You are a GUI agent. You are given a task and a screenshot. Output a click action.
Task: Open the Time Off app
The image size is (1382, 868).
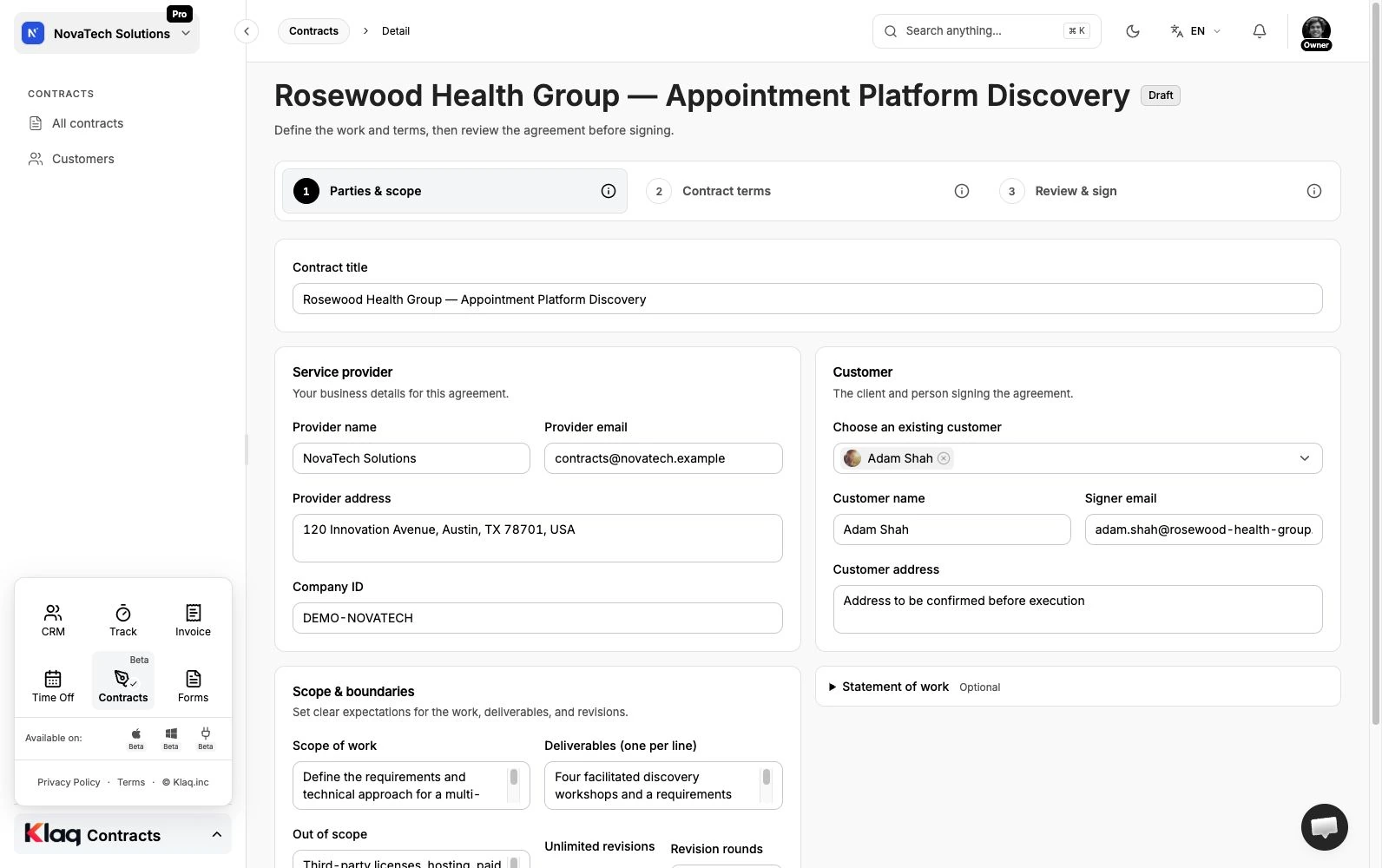(x=53, y=686)
